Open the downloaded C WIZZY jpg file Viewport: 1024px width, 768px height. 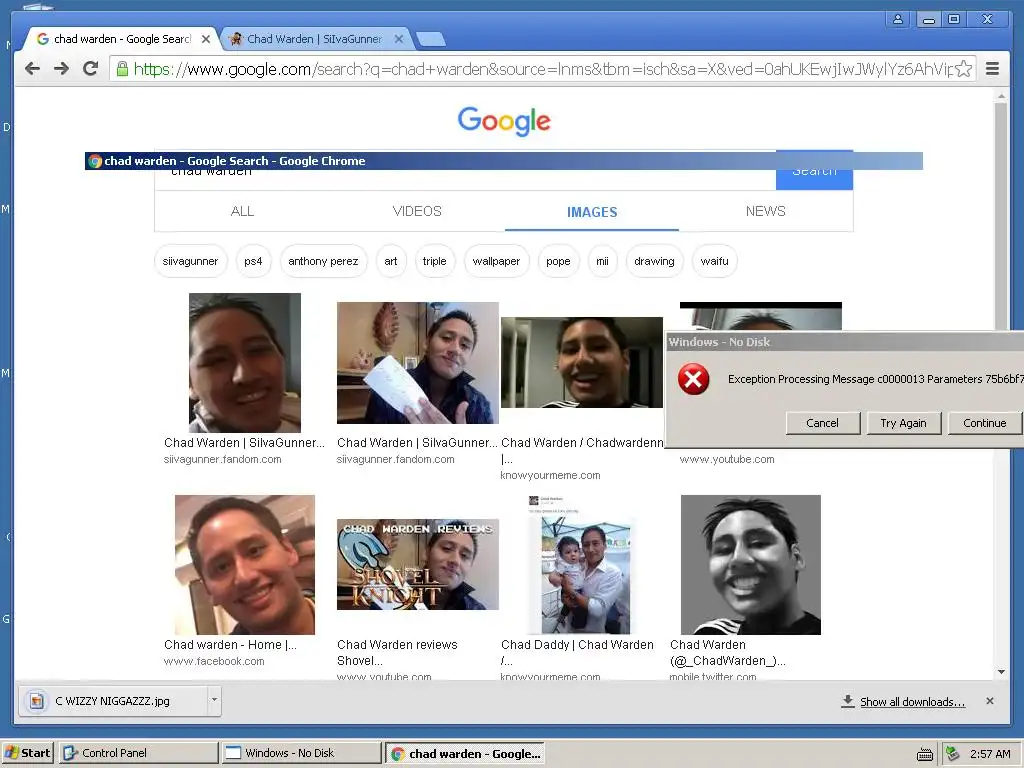(x=112, y=701)
